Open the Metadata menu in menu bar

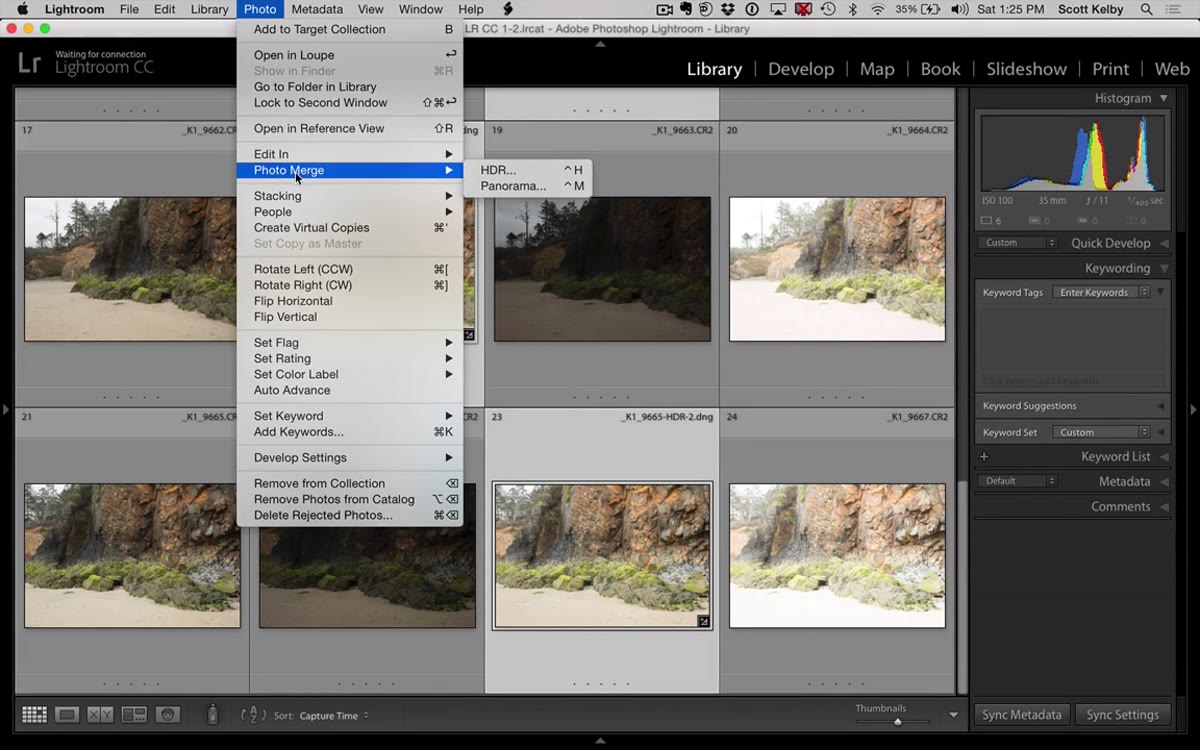click(x=317, y=9)
